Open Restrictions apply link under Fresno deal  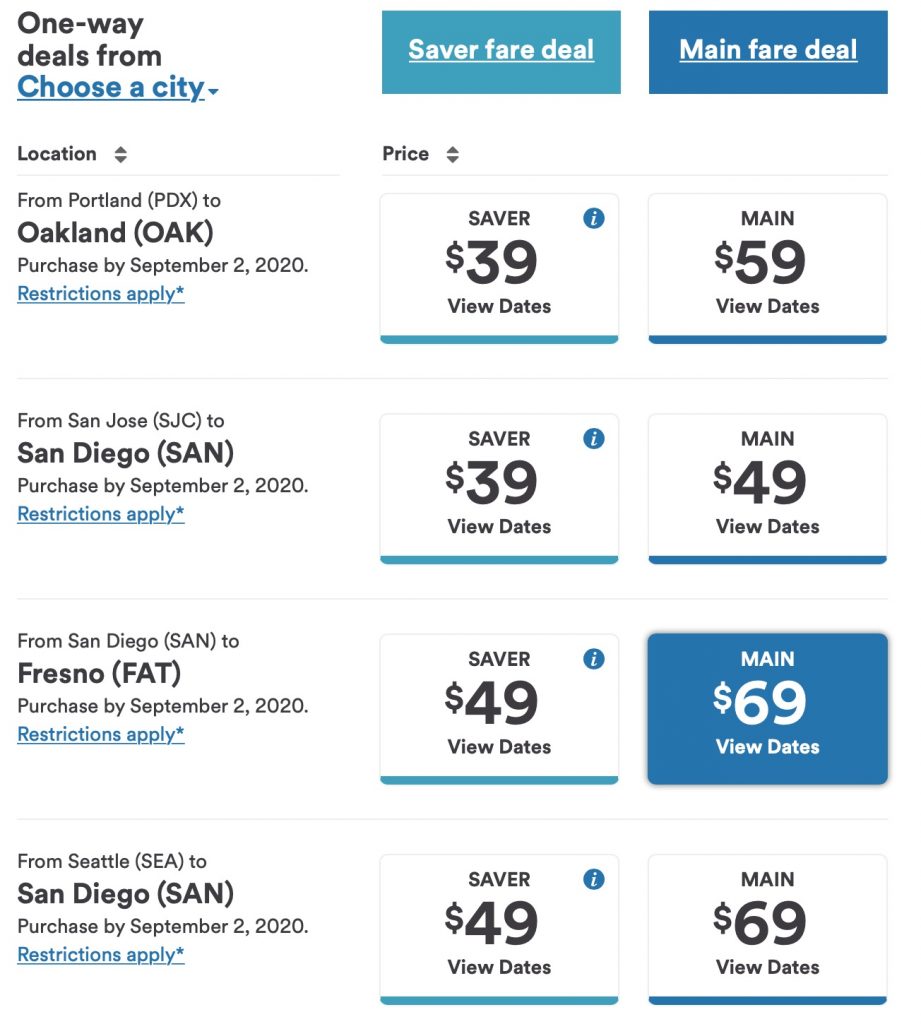(101, 735)
